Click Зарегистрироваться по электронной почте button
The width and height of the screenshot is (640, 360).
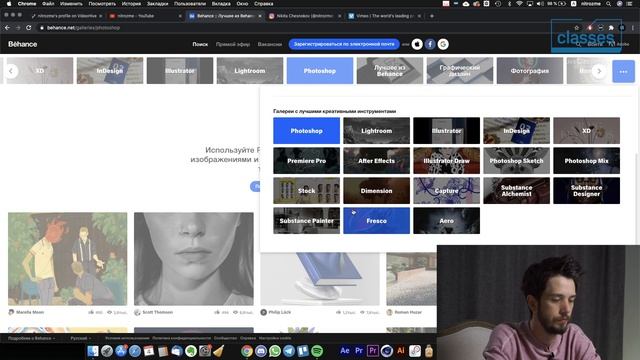tap(344, 44)
